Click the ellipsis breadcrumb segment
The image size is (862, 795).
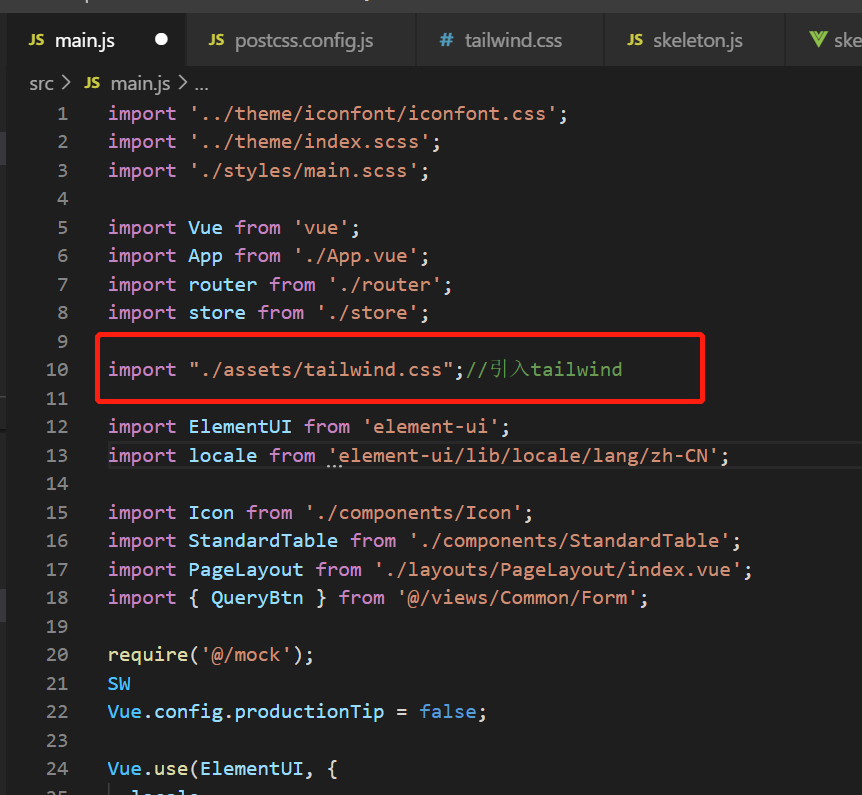[201, 86]
